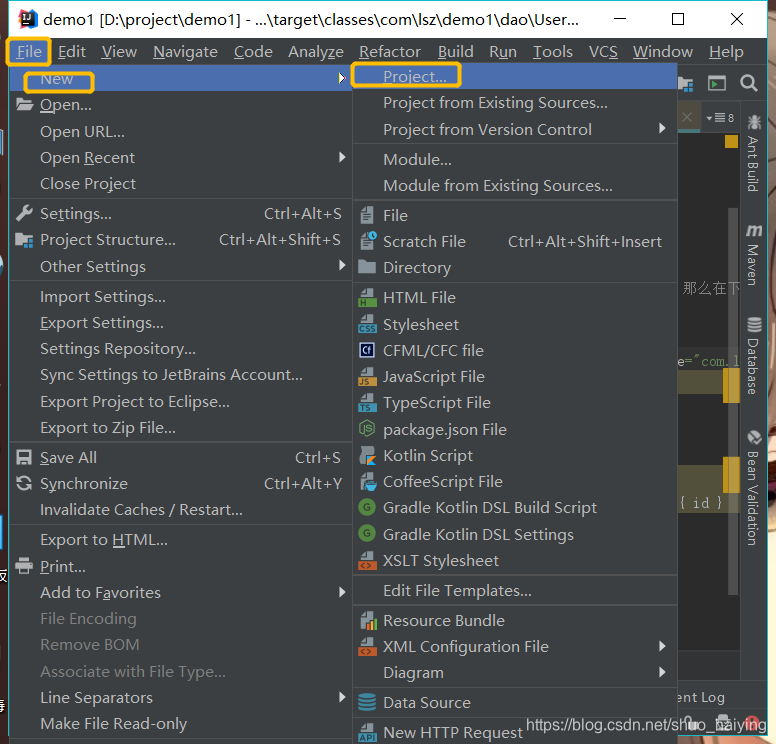Choose New Project... from the submenu

click(x=515, y=76)
